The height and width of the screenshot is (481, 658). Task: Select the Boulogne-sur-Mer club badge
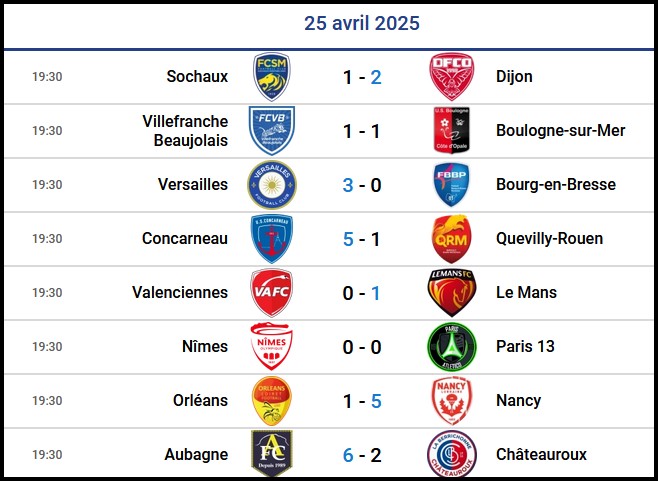(x=451, y=130)
